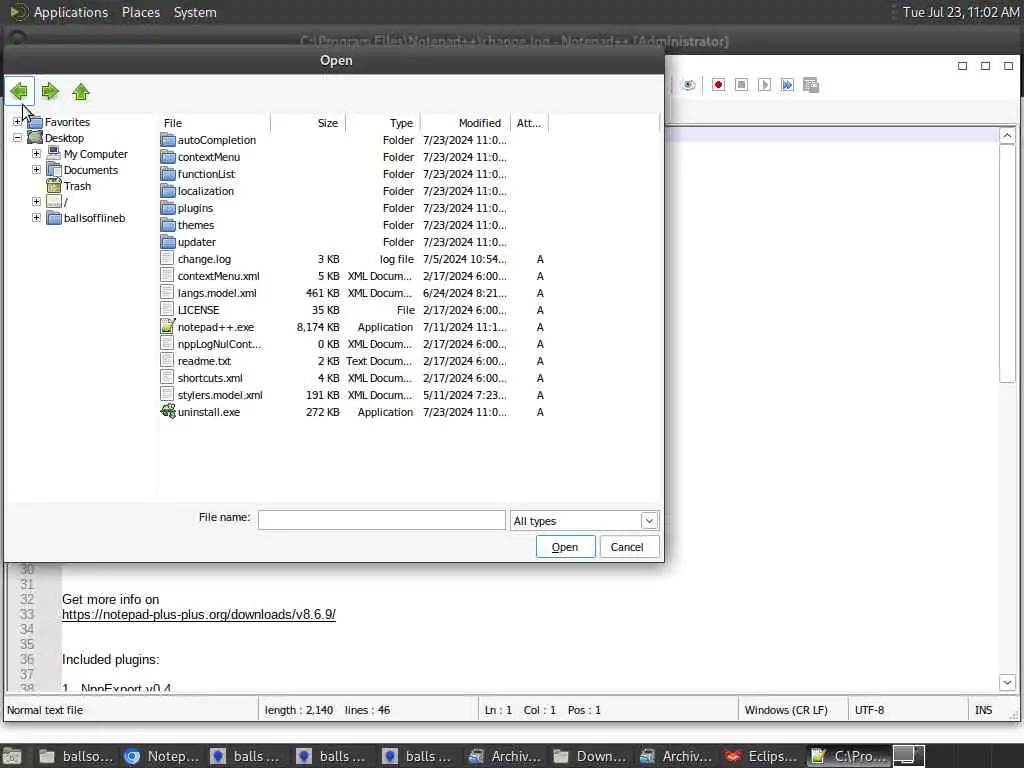Image resolution: width=1024 pixels, height=768 pixels.
Task: Select the uninstall.exe file icon
Action: 168,411
